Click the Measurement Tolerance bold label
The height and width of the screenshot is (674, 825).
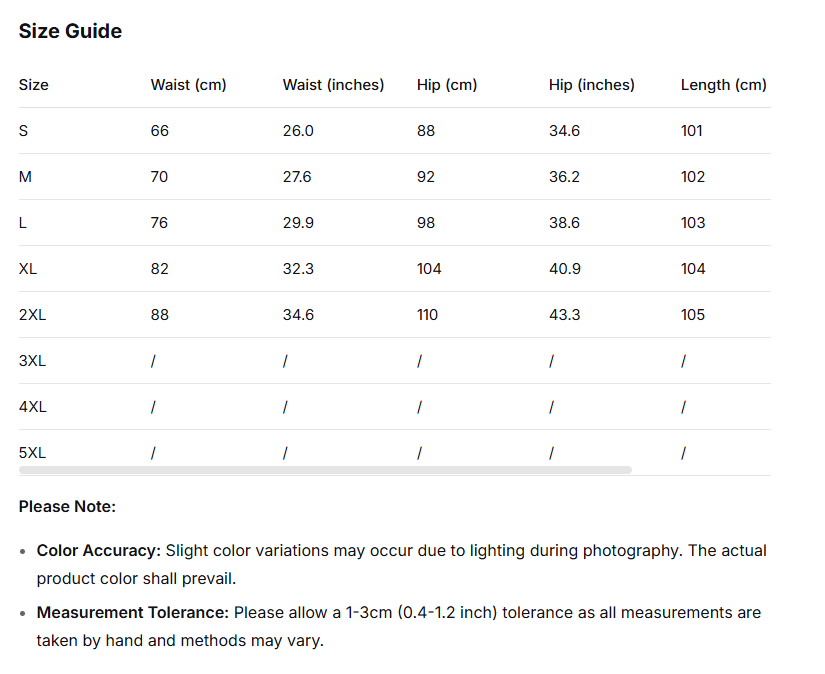133,612
